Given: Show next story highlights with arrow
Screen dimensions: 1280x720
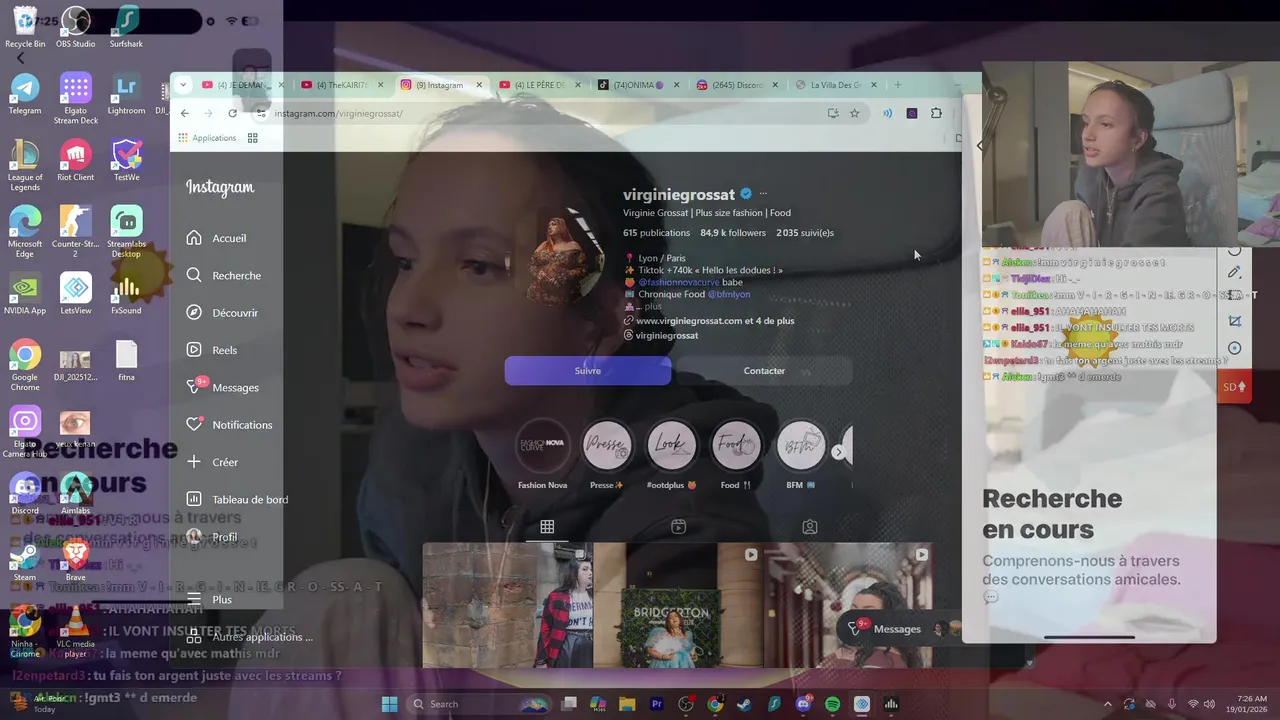Looking at the screenshot, I should pos(838,452).
